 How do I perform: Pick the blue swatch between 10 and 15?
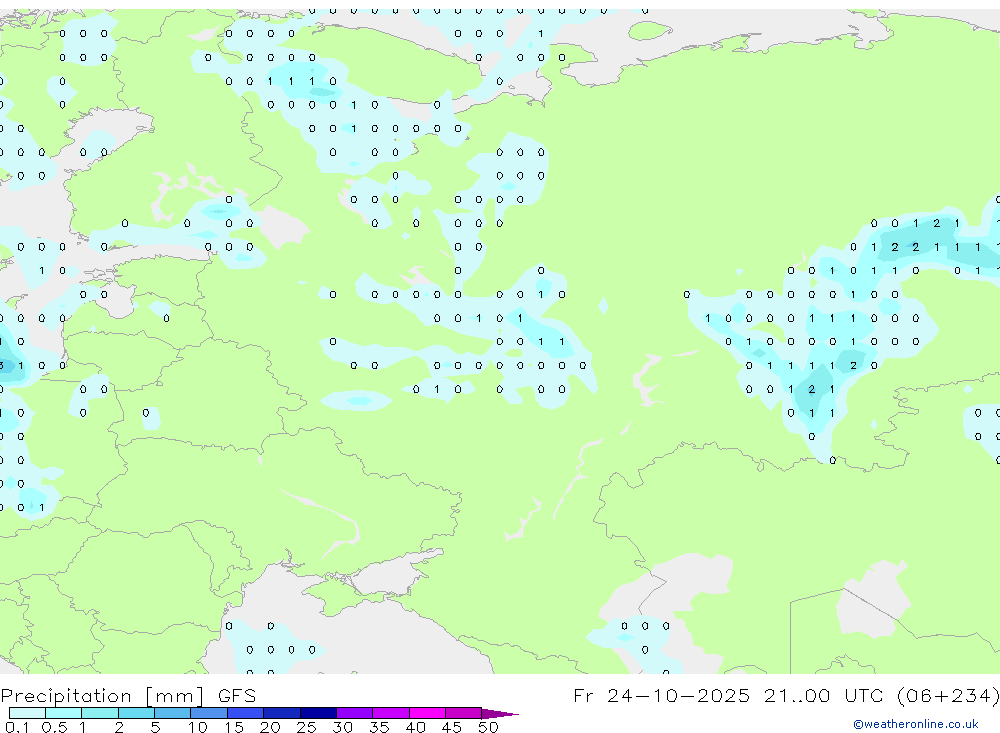tap(209, 713)
